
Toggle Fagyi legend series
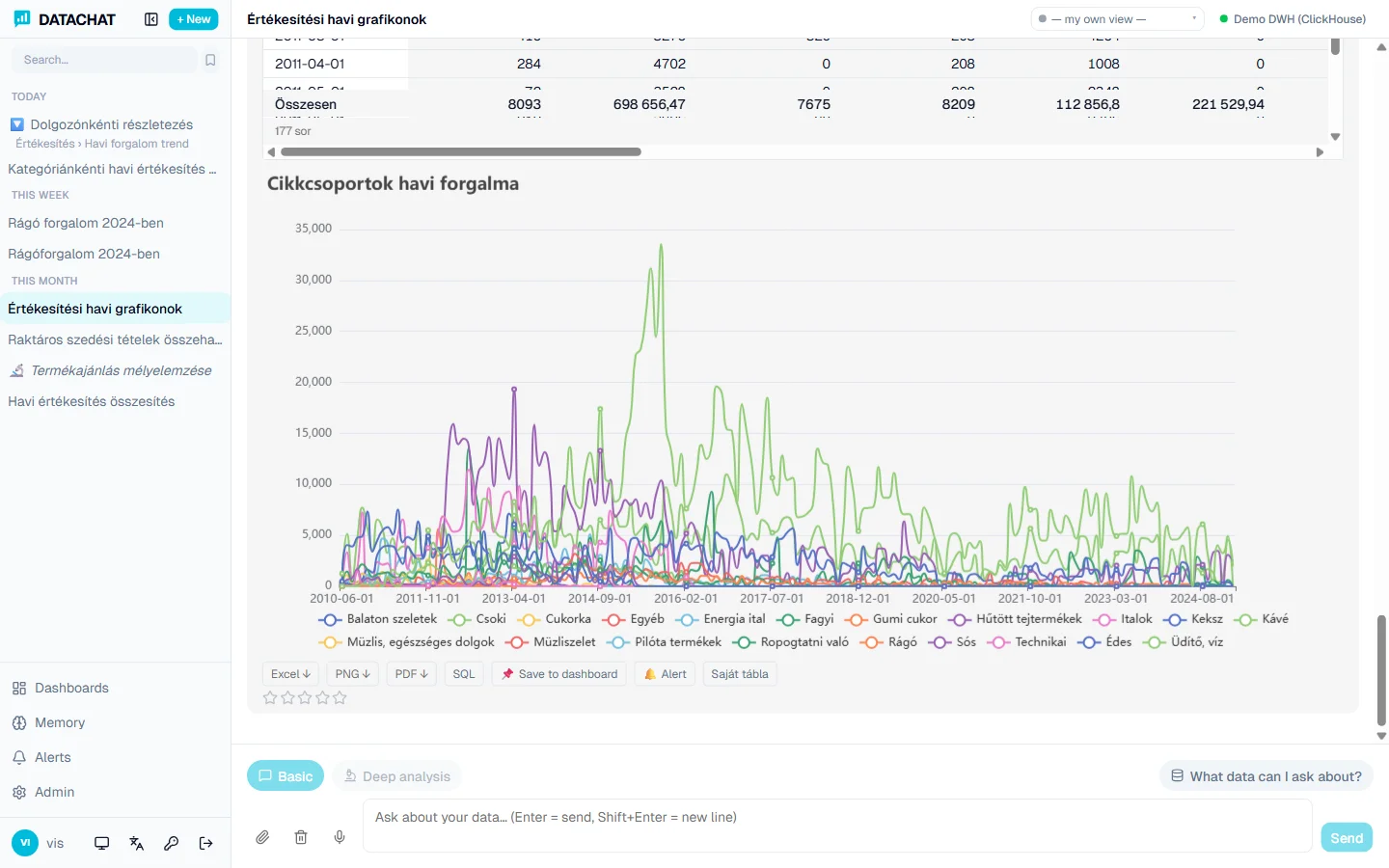point(805,619)
